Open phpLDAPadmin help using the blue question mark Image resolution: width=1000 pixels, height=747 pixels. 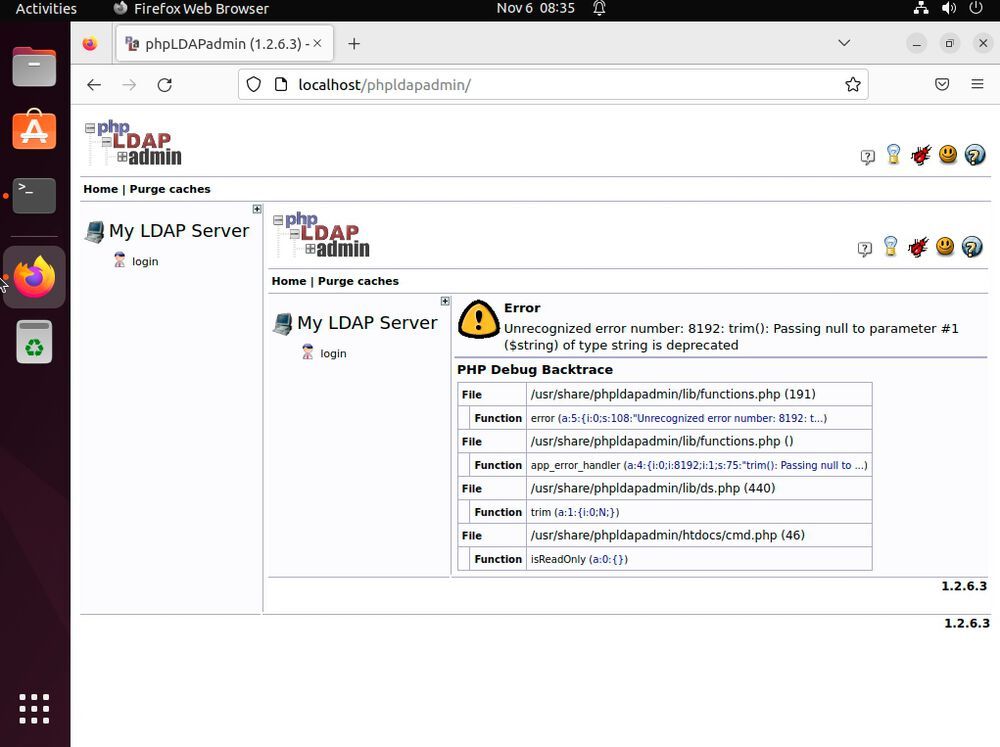[x=975, y=155]
